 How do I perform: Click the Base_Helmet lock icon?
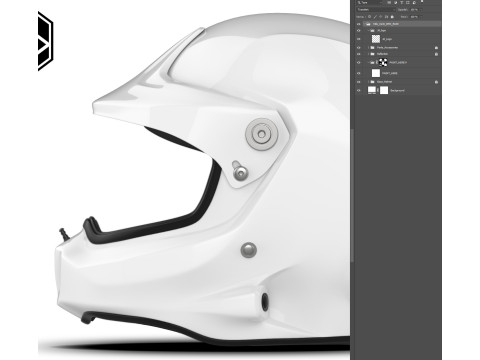436,82
